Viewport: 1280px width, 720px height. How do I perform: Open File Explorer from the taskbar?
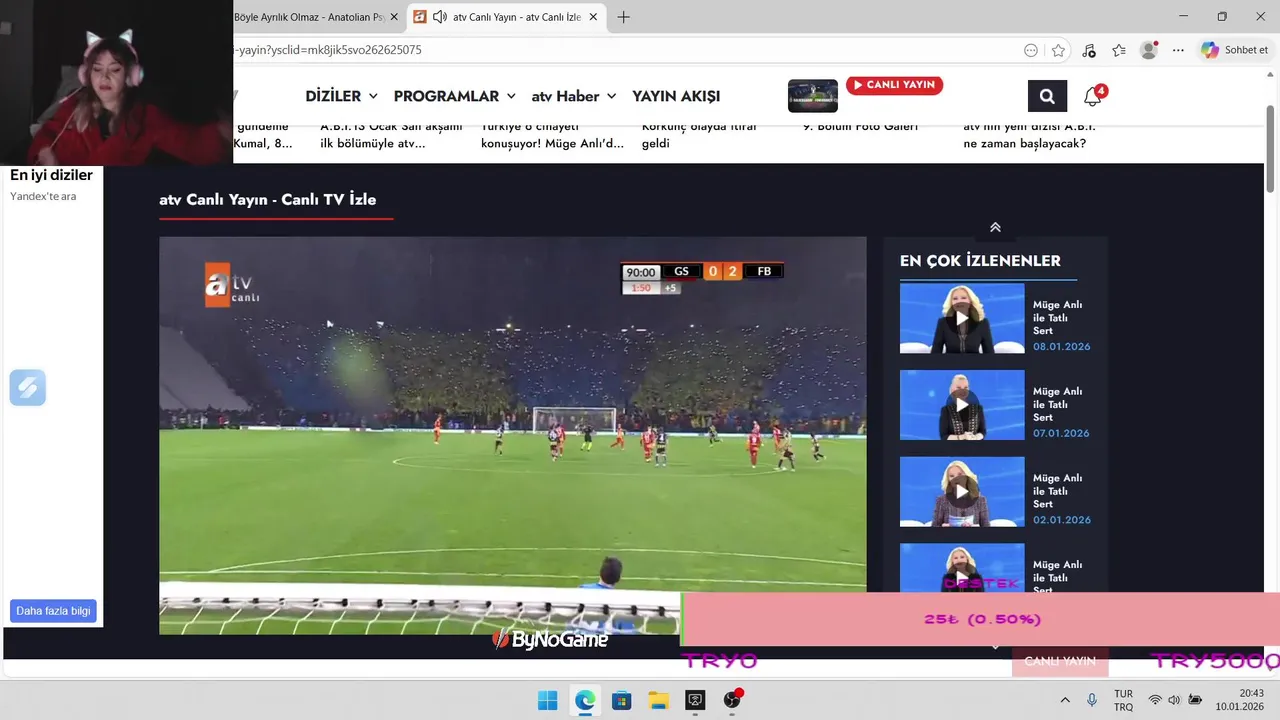click(x=658, y=700)
